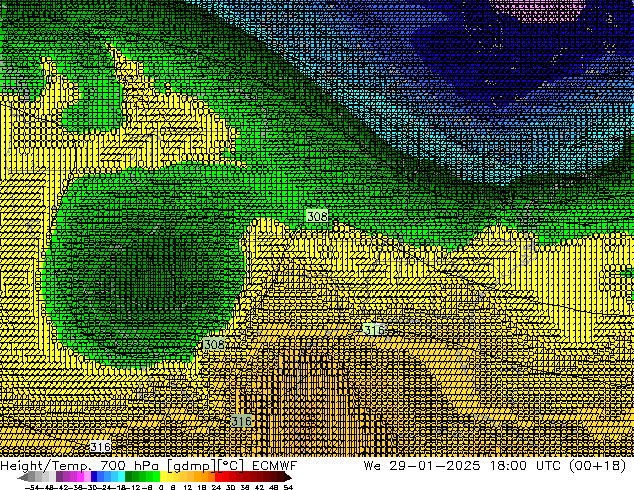Click the '(00+18)' forecast offset text
The width and height of the screenshot is (634, 490).
pos(598,465)
